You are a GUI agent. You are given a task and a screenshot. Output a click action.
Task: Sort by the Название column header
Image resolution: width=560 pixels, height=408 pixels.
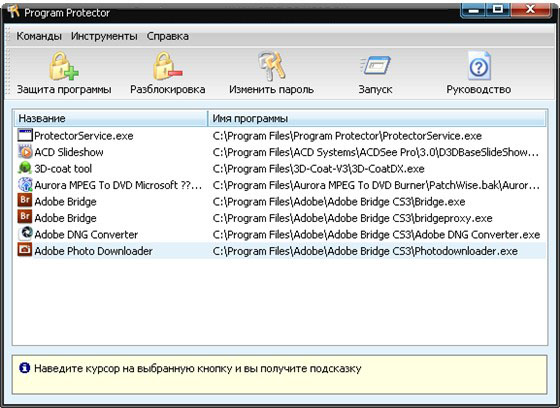point(111,118)
